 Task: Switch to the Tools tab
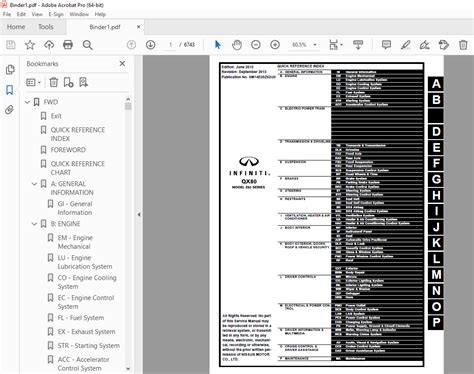coord(46,27)
